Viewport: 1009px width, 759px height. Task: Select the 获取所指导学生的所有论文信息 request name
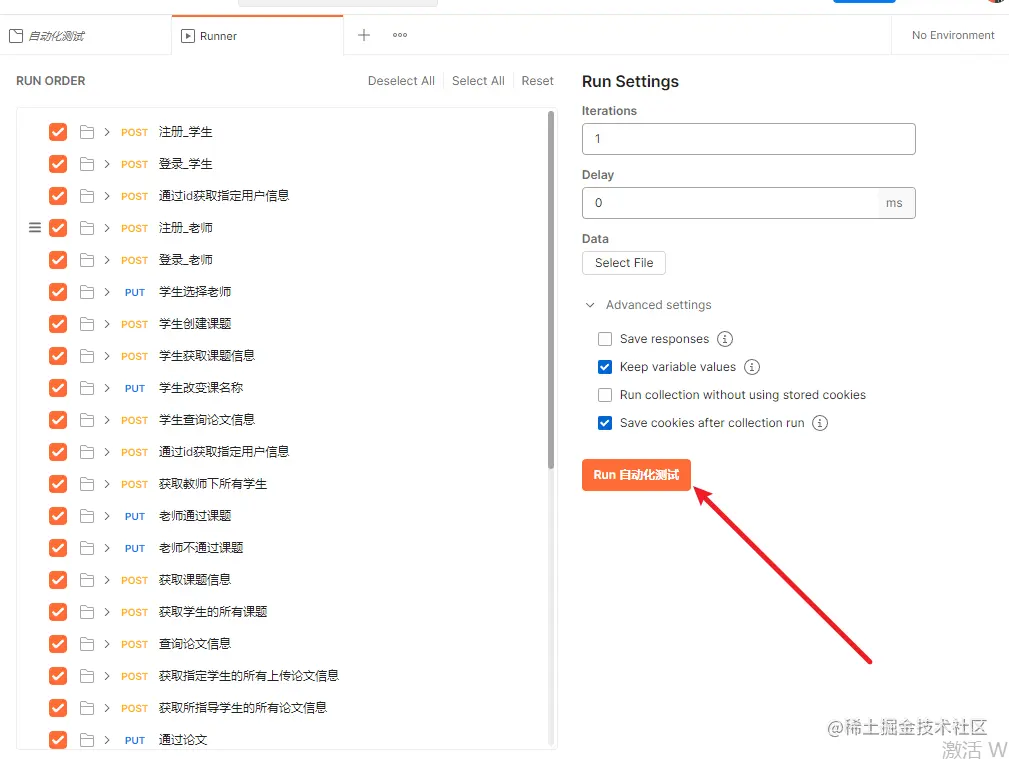[x=243, y=707]
